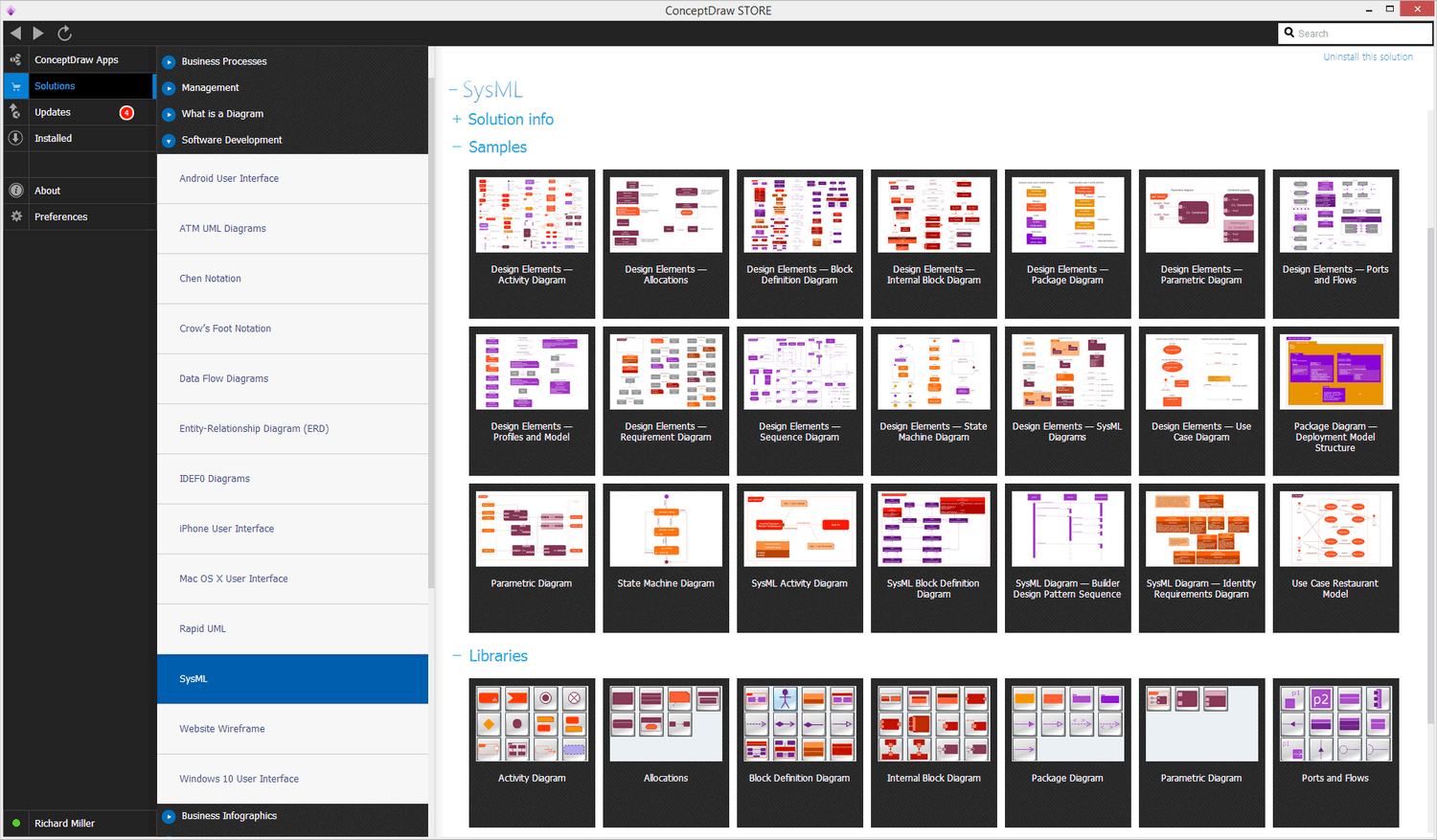Open SysML Activity Diagram sample
Image resolution: width=1437 pixels, height=840 pixels.
pyautogui.click(x=800, y=558)
